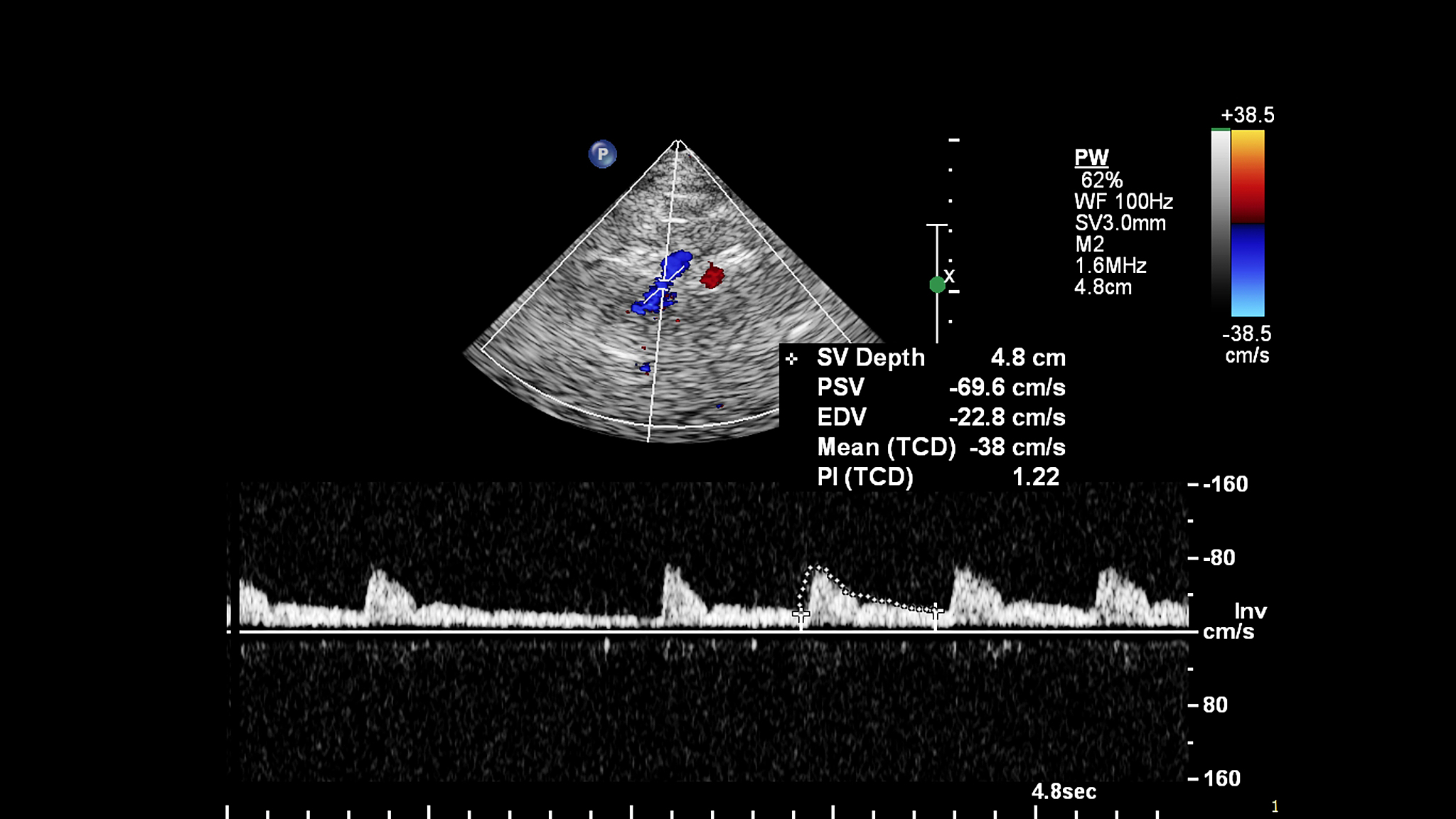Click the X marker on depth scale
The image size is (1456, 819).
pos(950,276)
